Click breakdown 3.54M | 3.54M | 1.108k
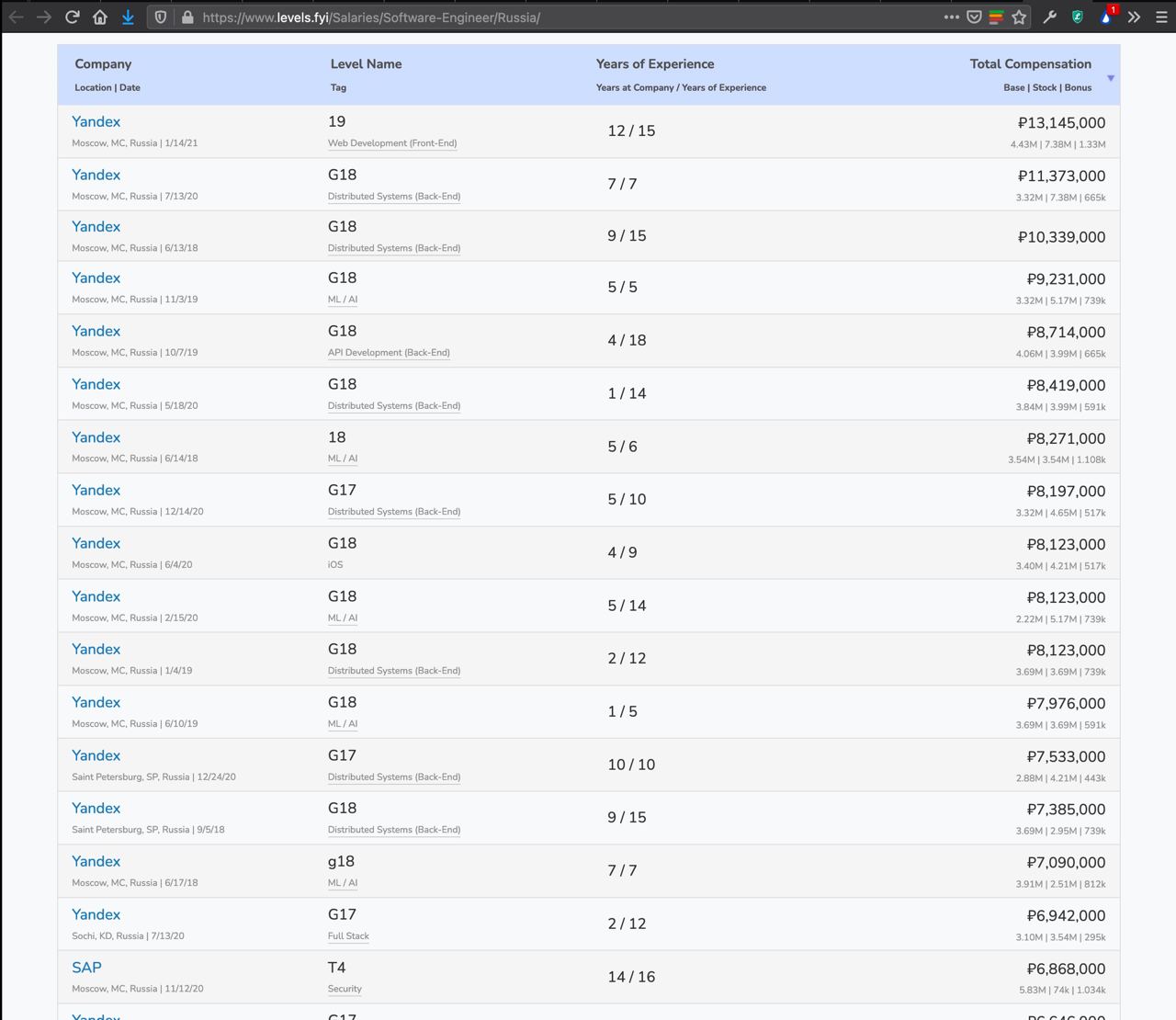1176x1020 pixels. pyautogui.click(x=1057, y=460)
